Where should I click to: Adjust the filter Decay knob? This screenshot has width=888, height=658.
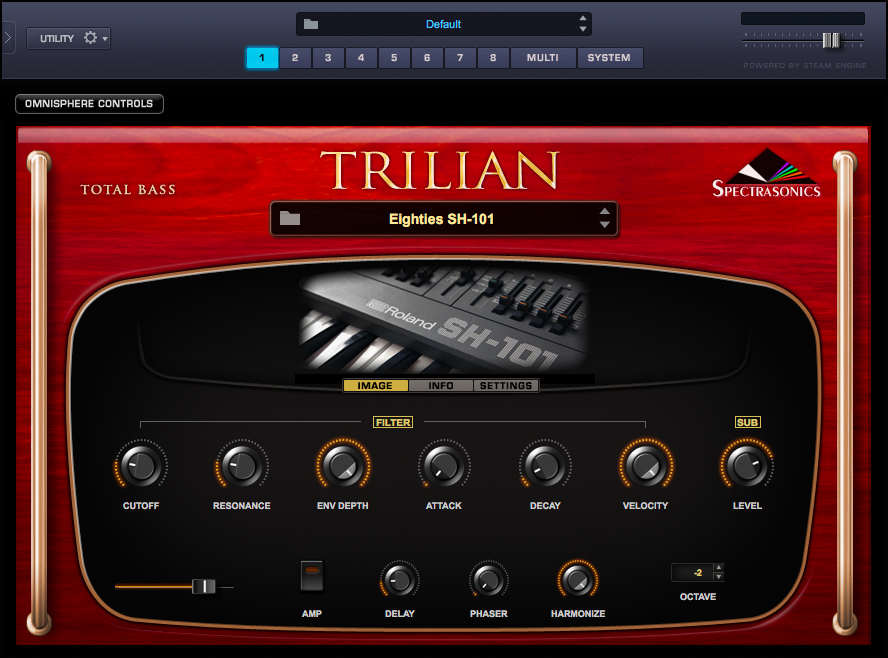(545, 465)
